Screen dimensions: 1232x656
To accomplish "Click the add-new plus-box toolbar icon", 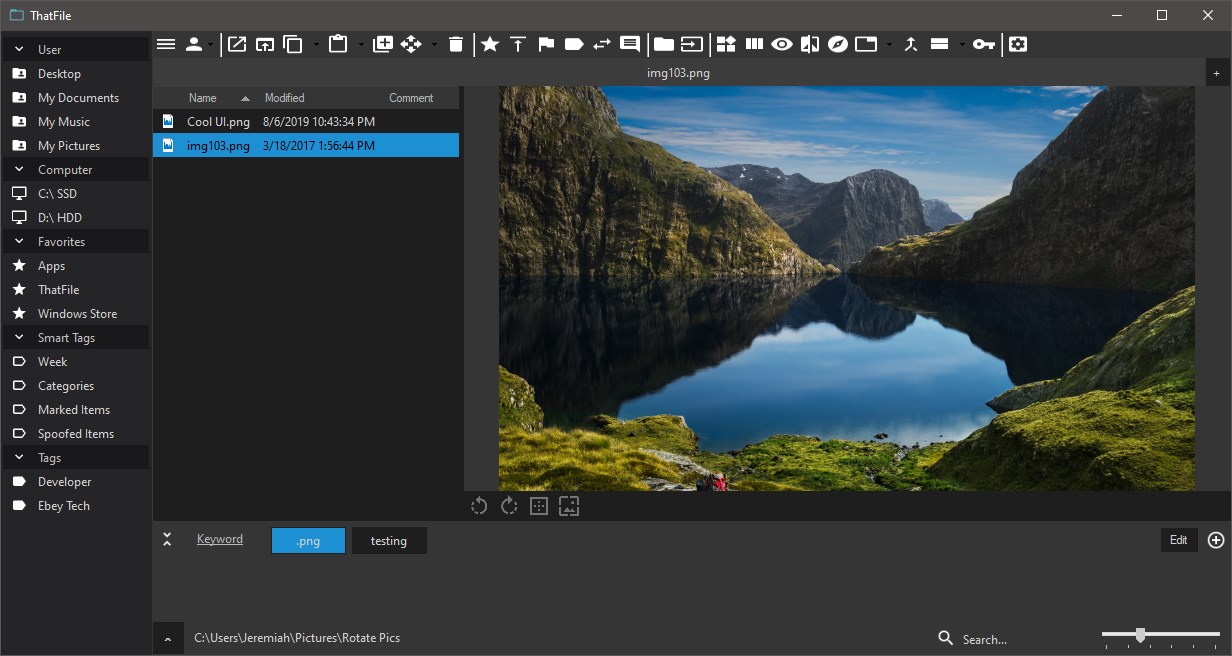I will [x=383, y=44].
